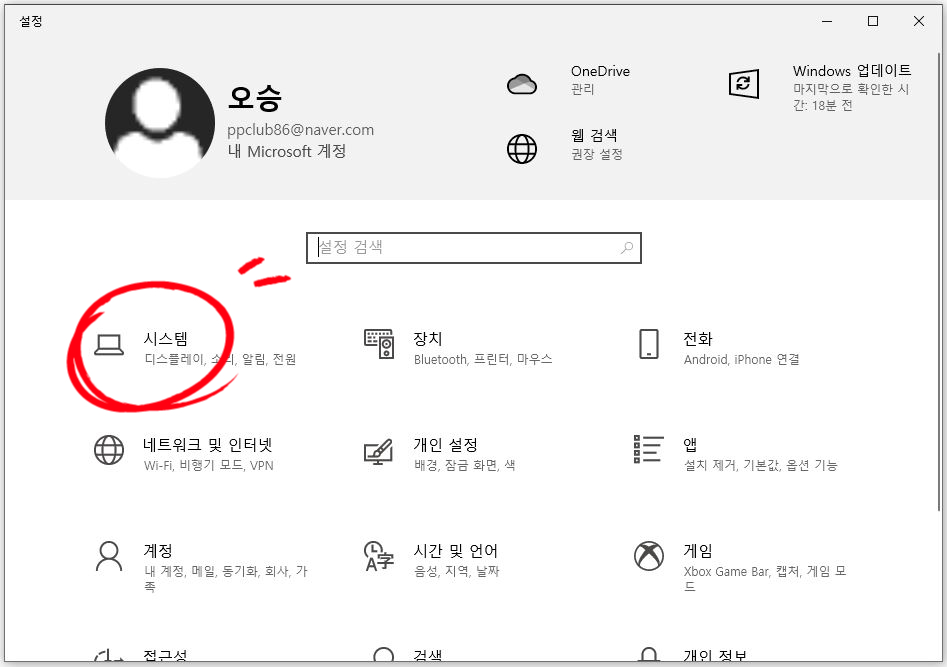Click '음성, 지역, 날짜' description
This screenshot has width=947, height=667.
tap(457, 571)
